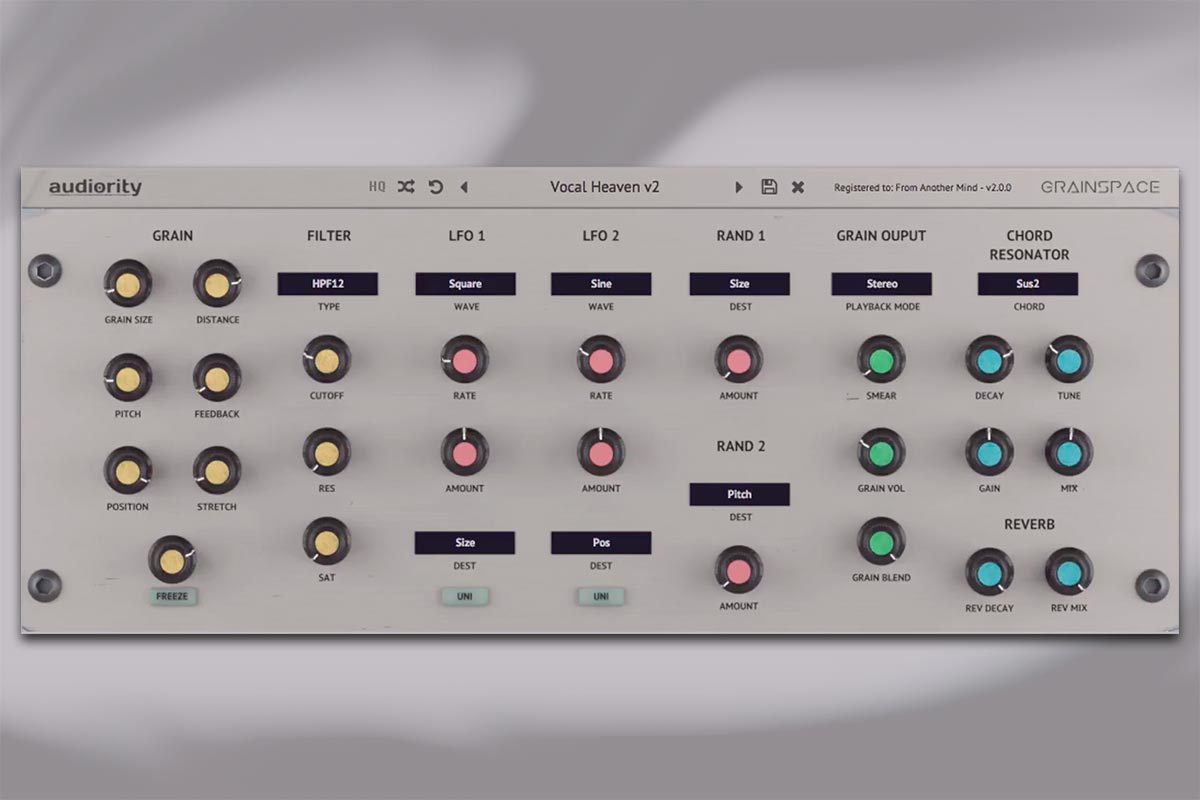The width and height of the screenshot is (1200, 800).
Task: Click the POSITION knob
Action: pyautogui.click(x=127, y=471)
